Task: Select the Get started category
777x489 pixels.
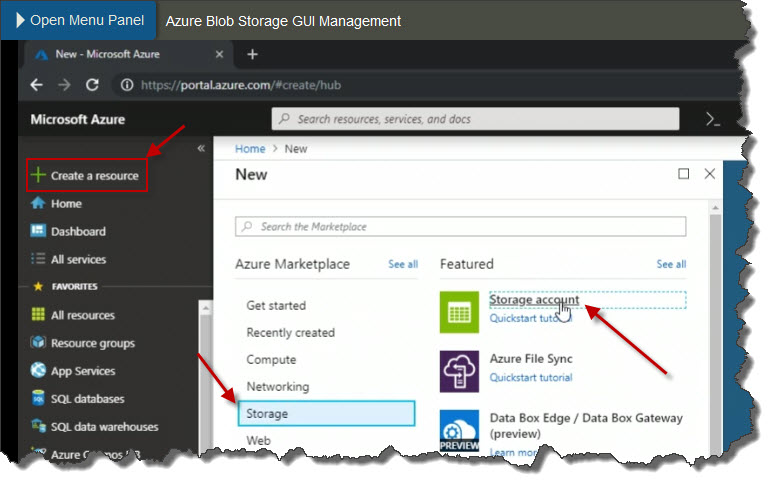Action: pos(276,306)
